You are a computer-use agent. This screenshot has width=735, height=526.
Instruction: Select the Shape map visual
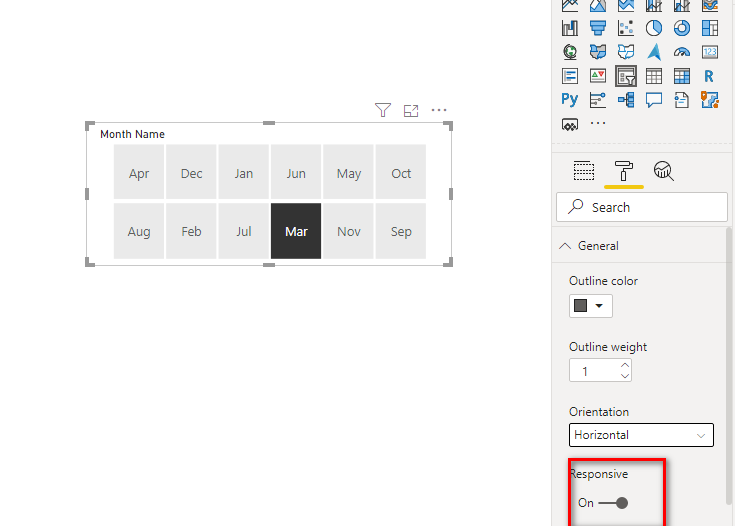click(626, 52)
